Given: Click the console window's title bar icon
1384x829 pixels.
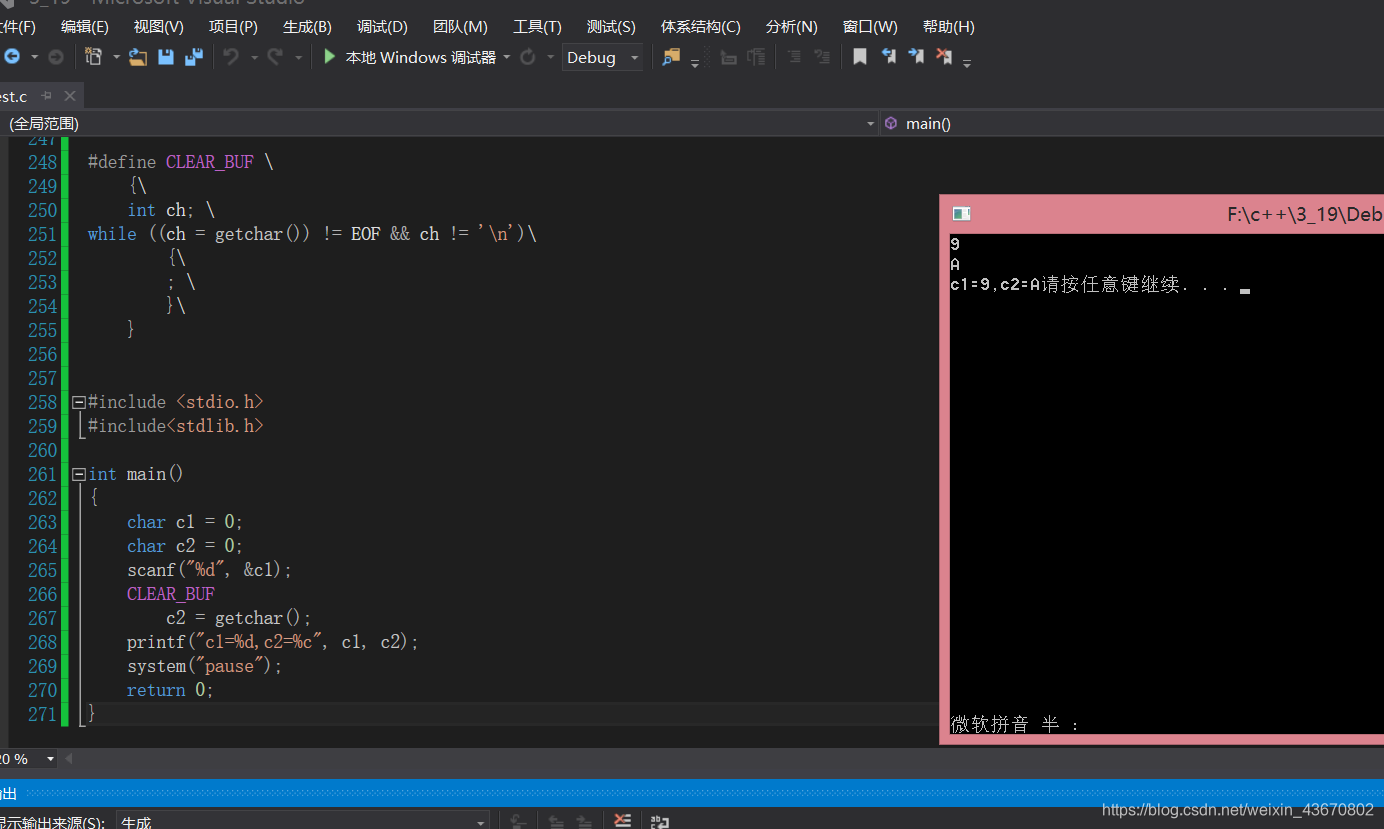Looking at the screenshot, I should (962, 214).
